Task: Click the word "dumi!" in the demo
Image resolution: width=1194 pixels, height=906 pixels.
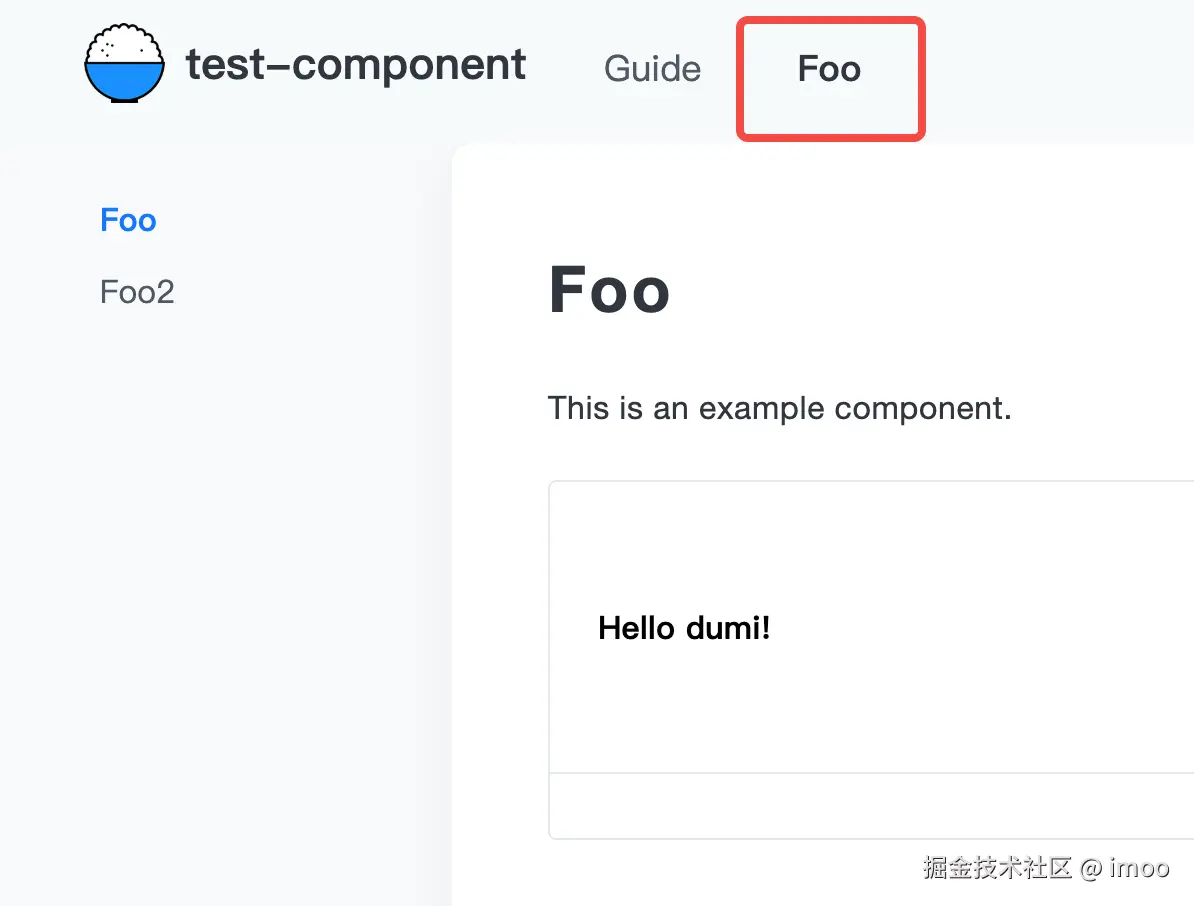Action: 728,628
